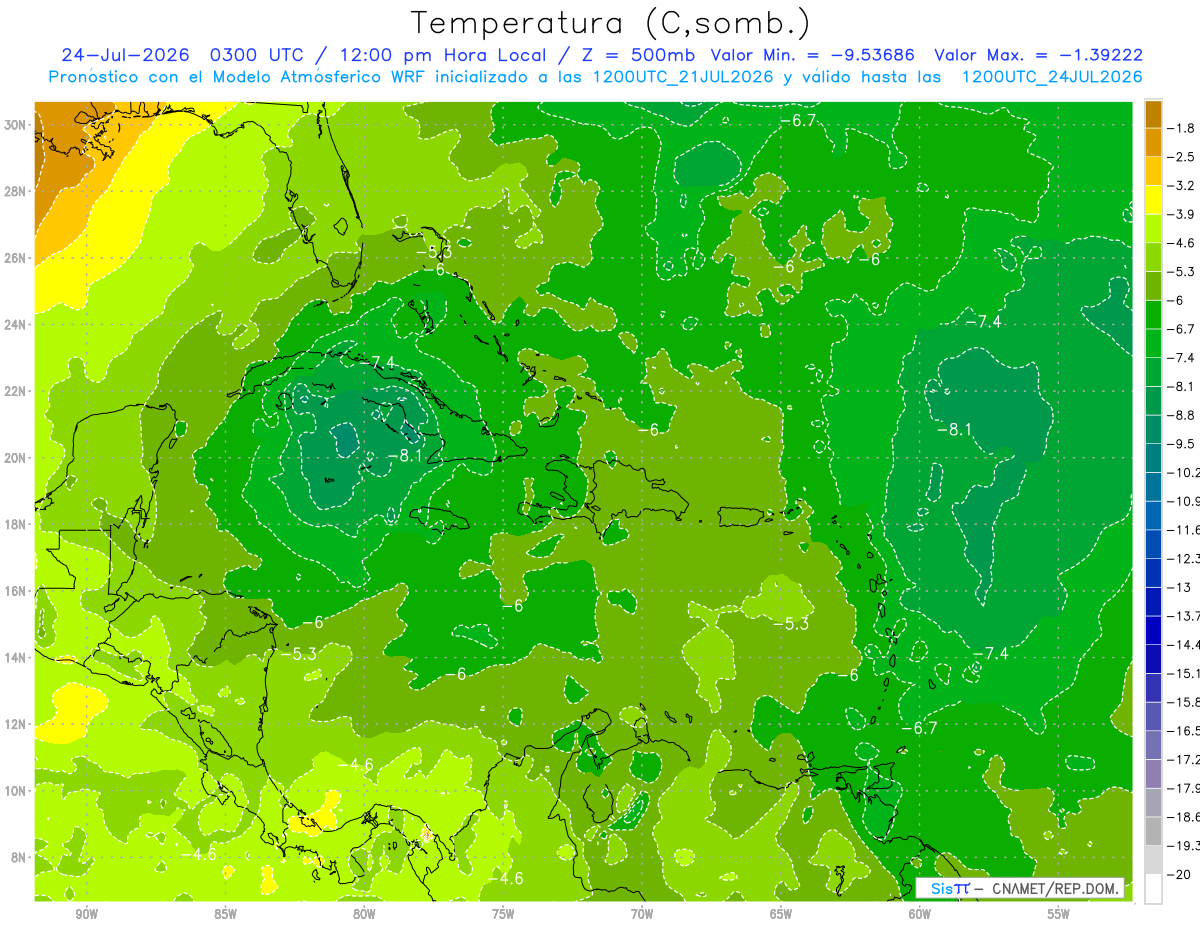The image size is (1200, 927).
Task: Click the "-10.9" legend value
Action: click(x=1185, y=500)
